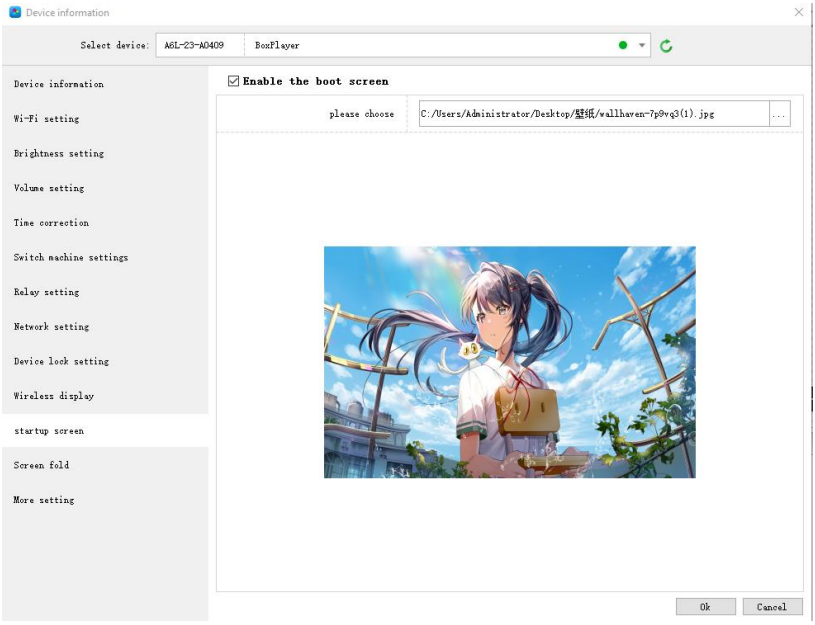Click the boot screen preview image
This screenshot has width=815, height=625.
tap(509, 362)
